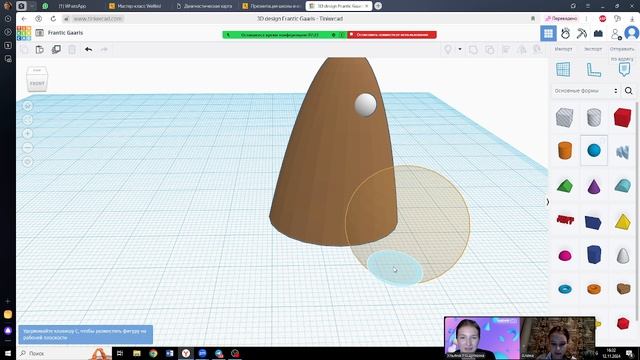Add a Workplane from the shapes panel

563,69
